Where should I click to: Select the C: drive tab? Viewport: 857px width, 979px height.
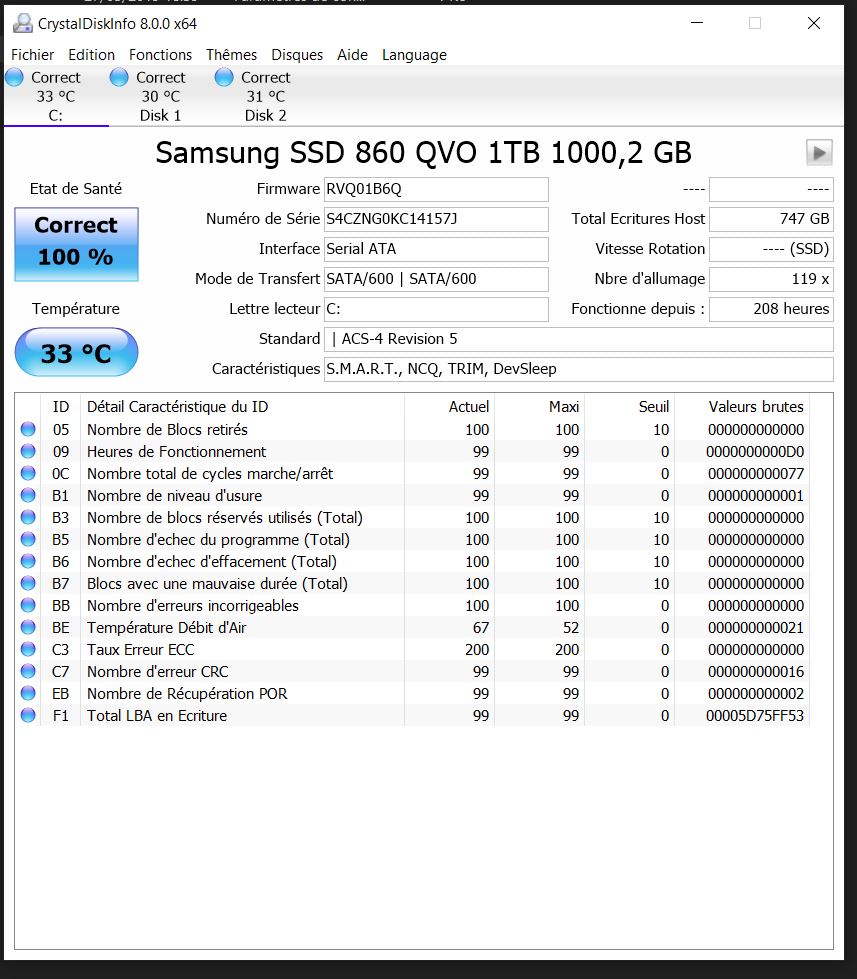(x=56, y=96)
